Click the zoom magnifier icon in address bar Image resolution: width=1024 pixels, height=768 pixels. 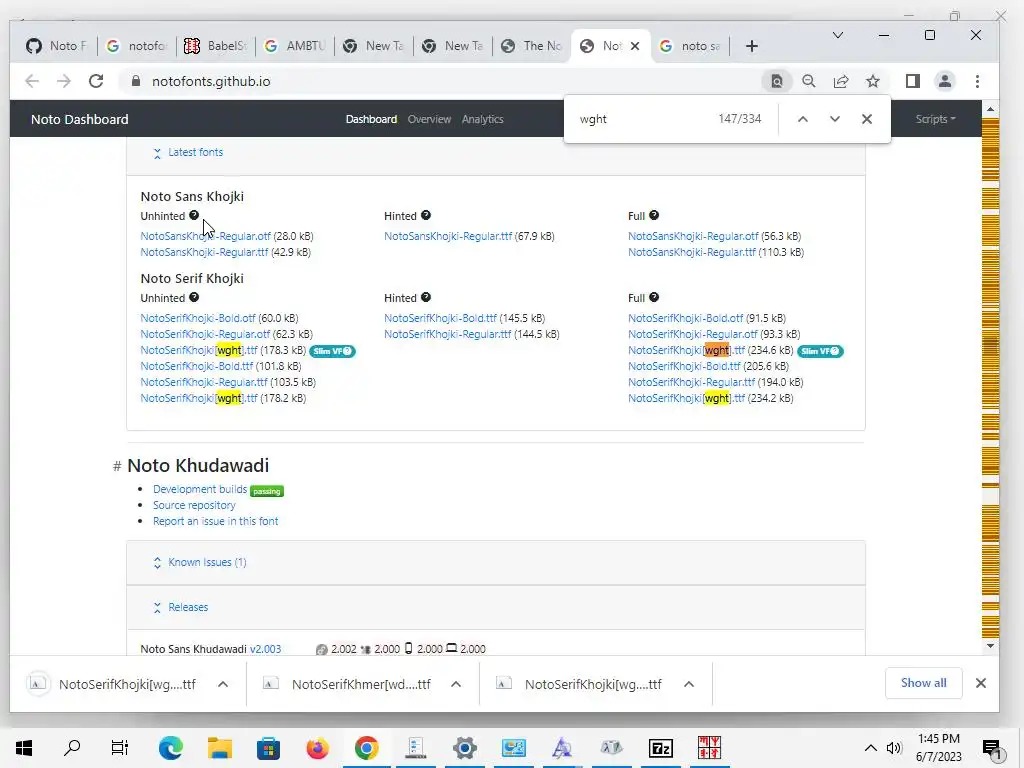click(808, 81)
